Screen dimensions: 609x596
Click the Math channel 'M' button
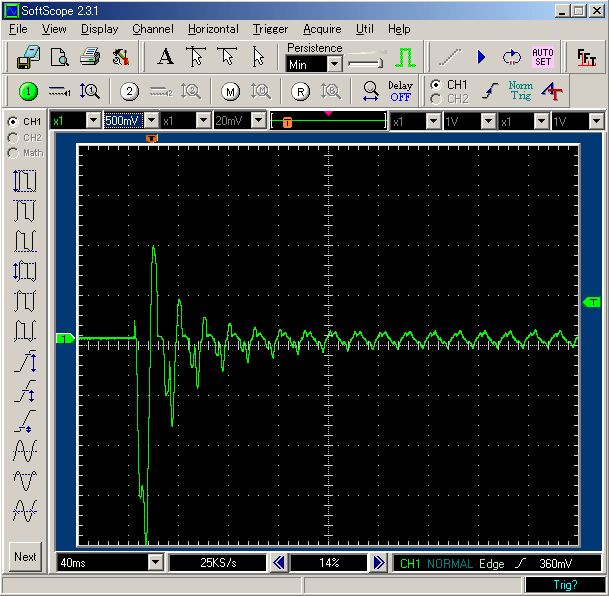pyautogui.click(x=231, y=91)
